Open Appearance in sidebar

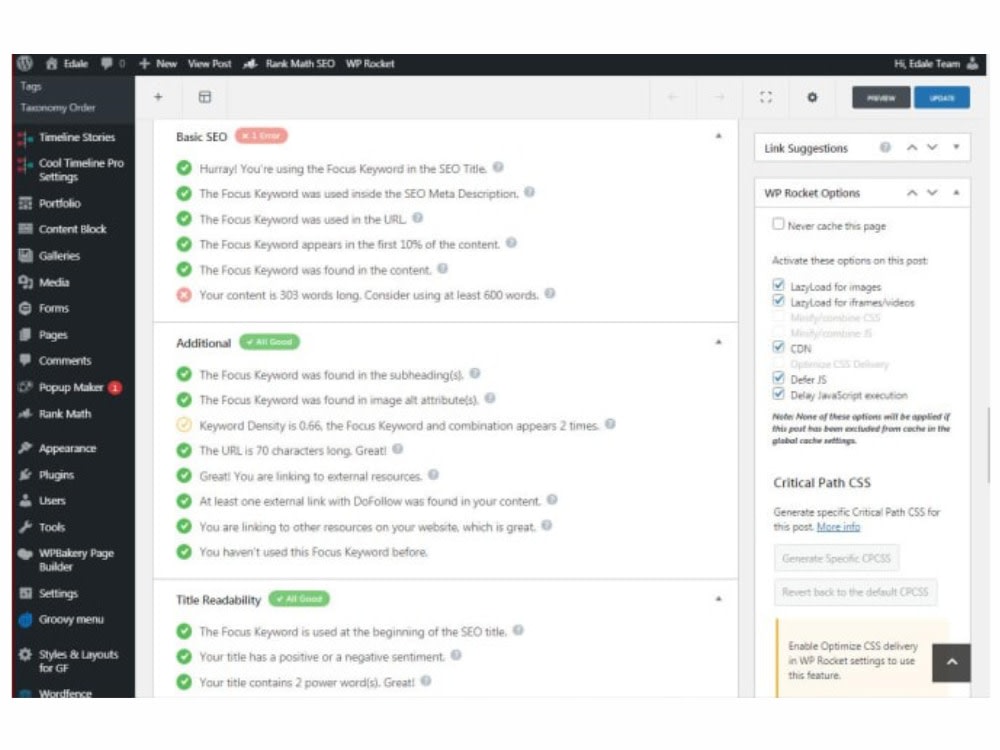coord(67,448)
